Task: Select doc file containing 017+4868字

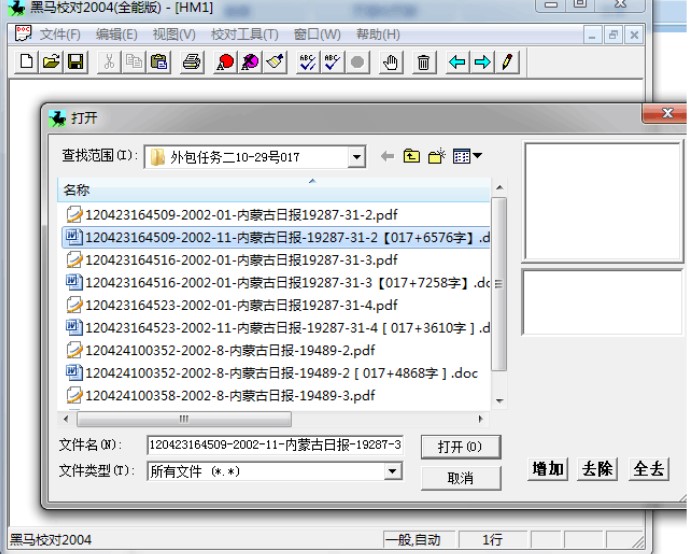Action: (x=272, y=373)
